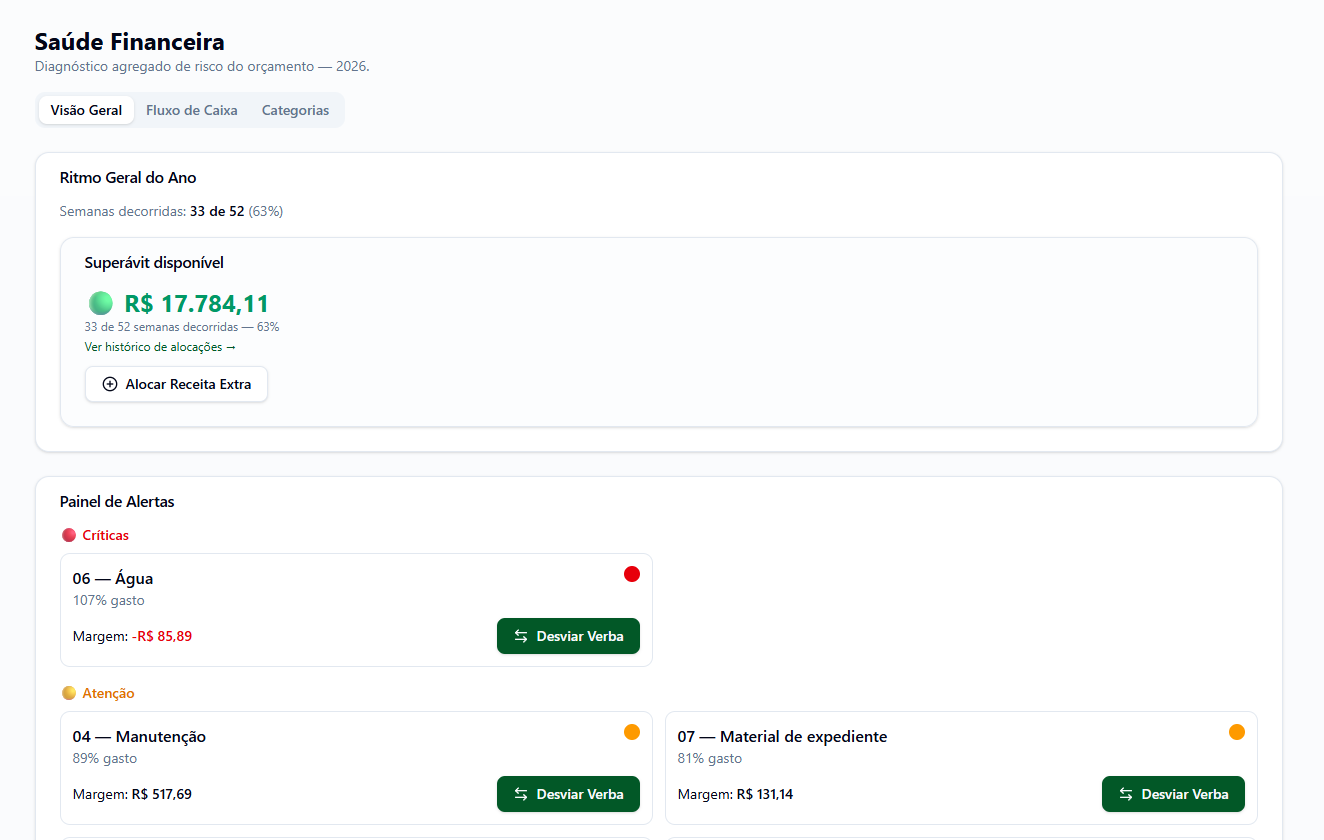Click the title 07 — Material de expediente
The height and width of the screenshot is (840, 1324).
(x=782, y=737)
